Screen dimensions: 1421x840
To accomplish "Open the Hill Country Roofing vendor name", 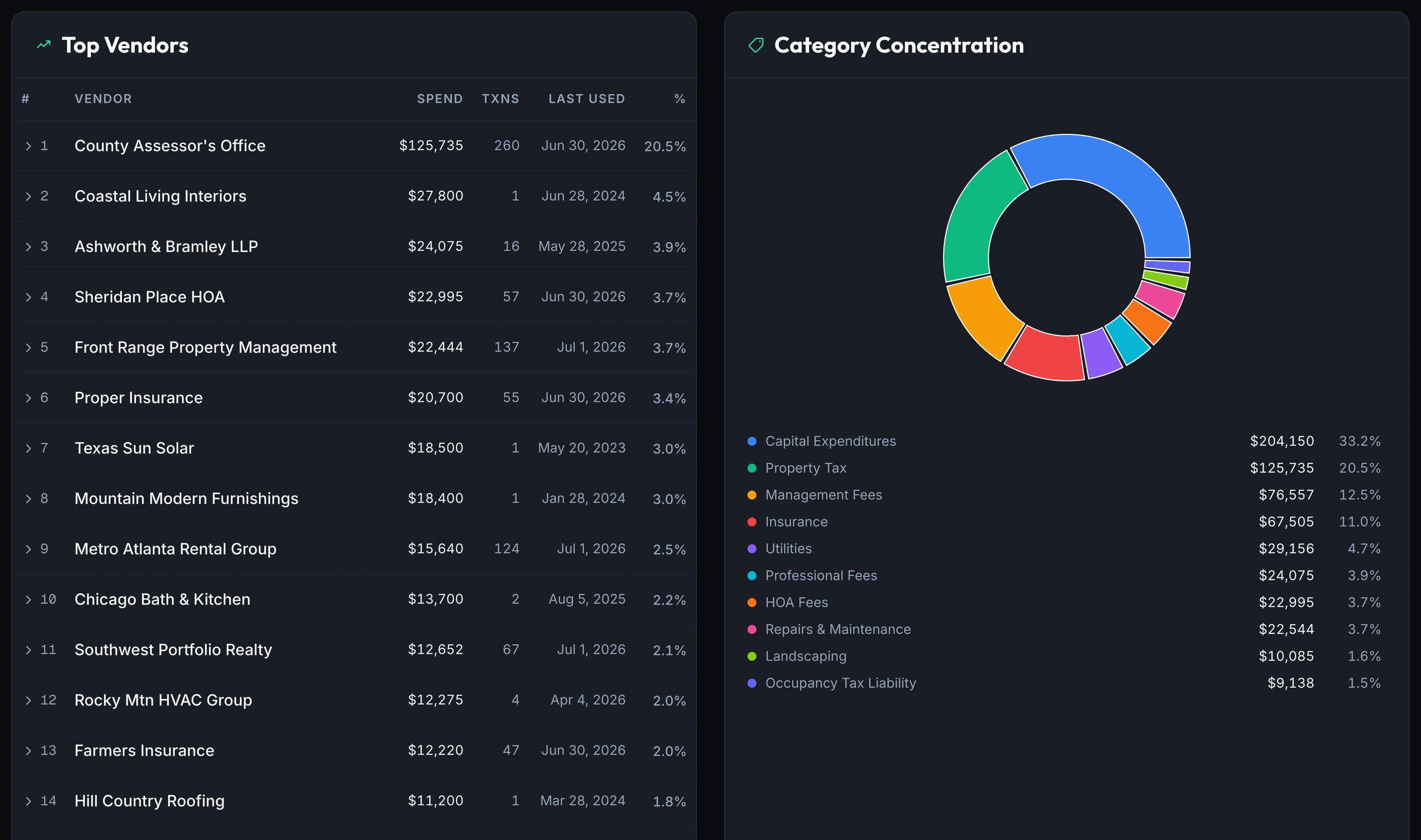I will tap(150, 801).
